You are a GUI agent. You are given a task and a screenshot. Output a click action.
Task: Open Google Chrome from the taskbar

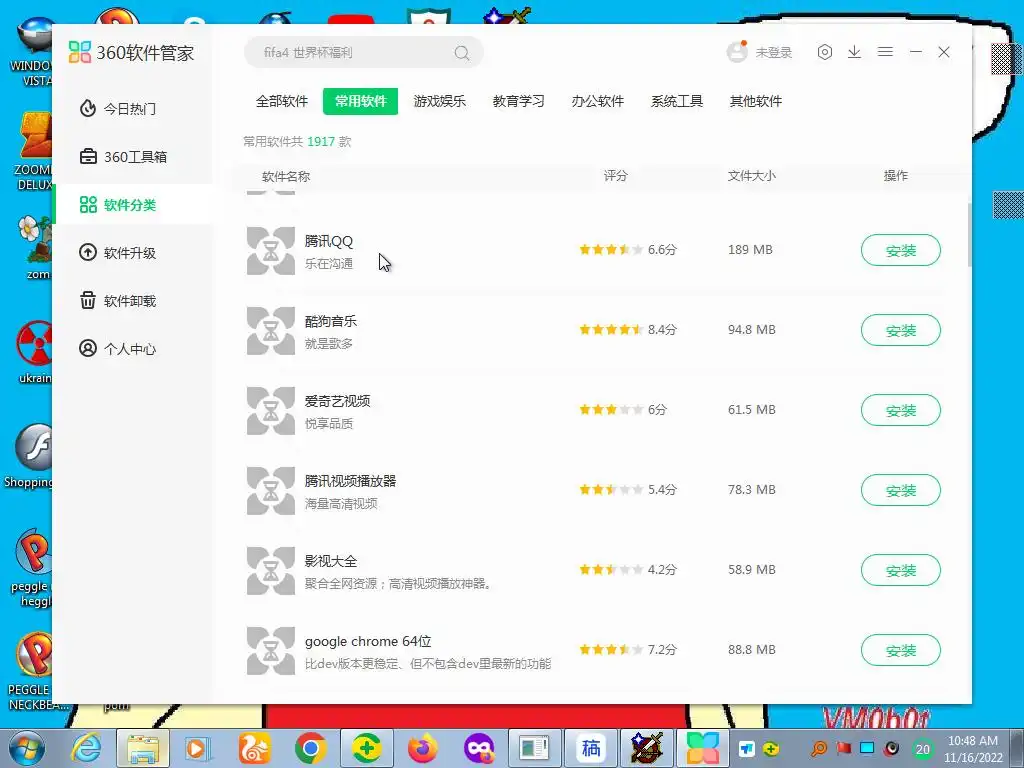[310, 748]
